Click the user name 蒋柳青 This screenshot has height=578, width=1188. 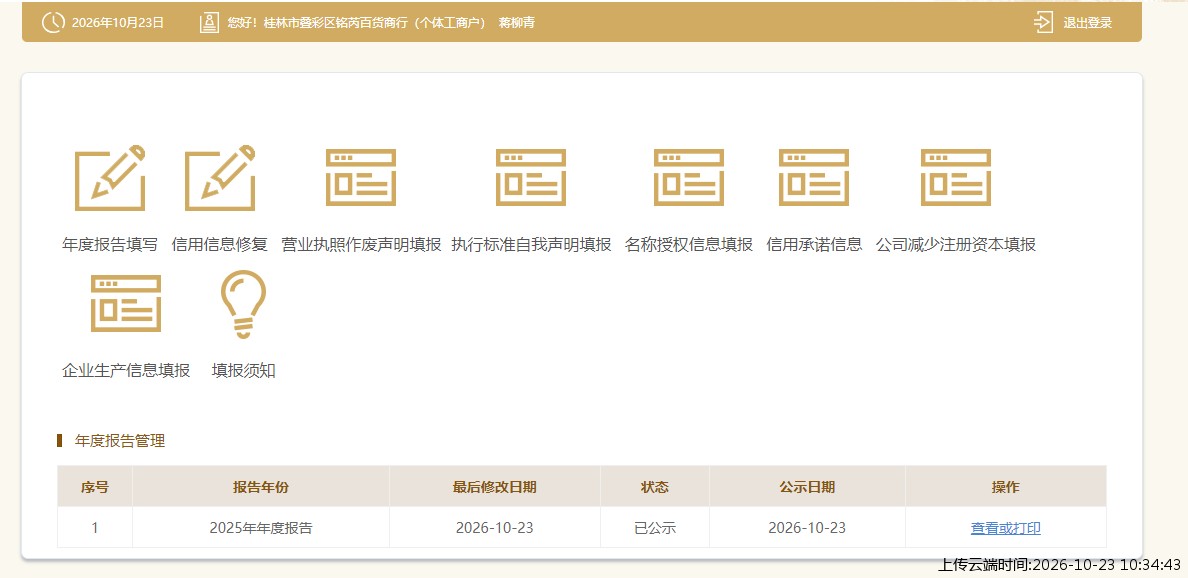pyautogui.click(x=517, y=23)
